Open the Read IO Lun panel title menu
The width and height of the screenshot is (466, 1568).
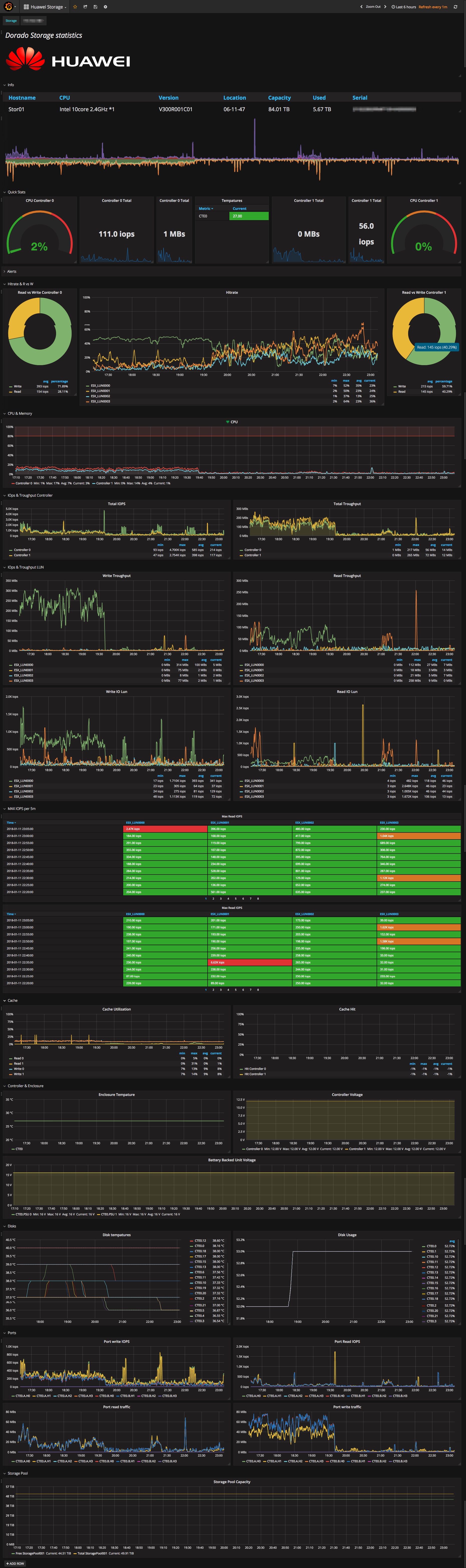coord(347,691)
